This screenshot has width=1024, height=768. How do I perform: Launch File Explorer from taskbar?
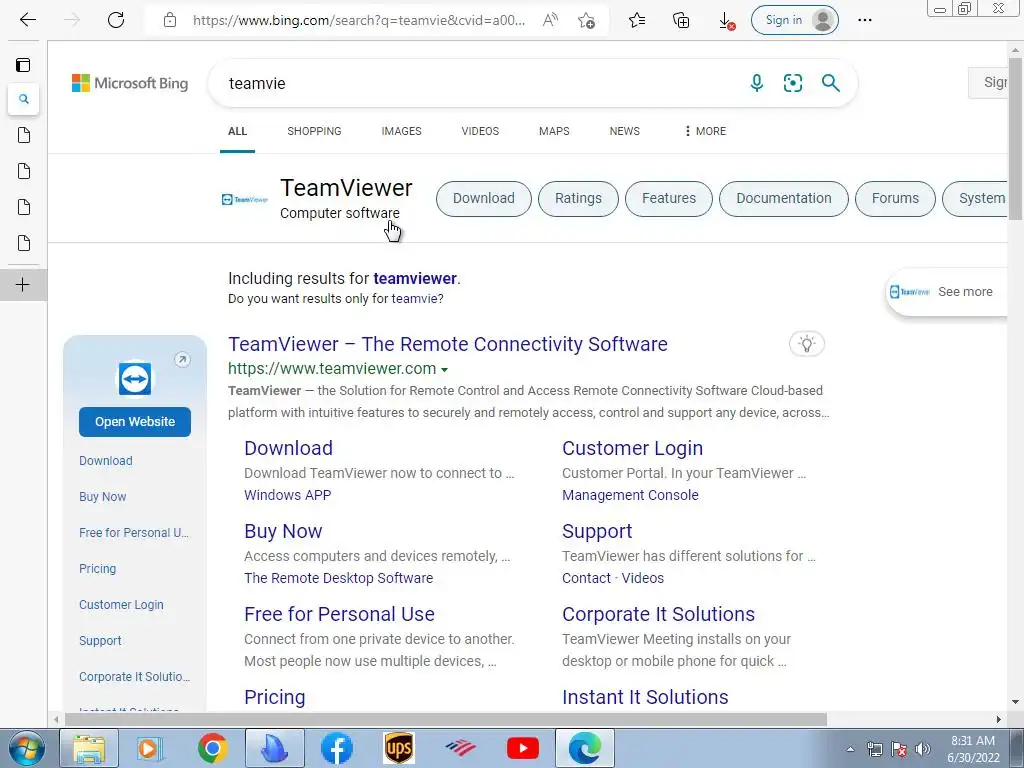[89, 748]
